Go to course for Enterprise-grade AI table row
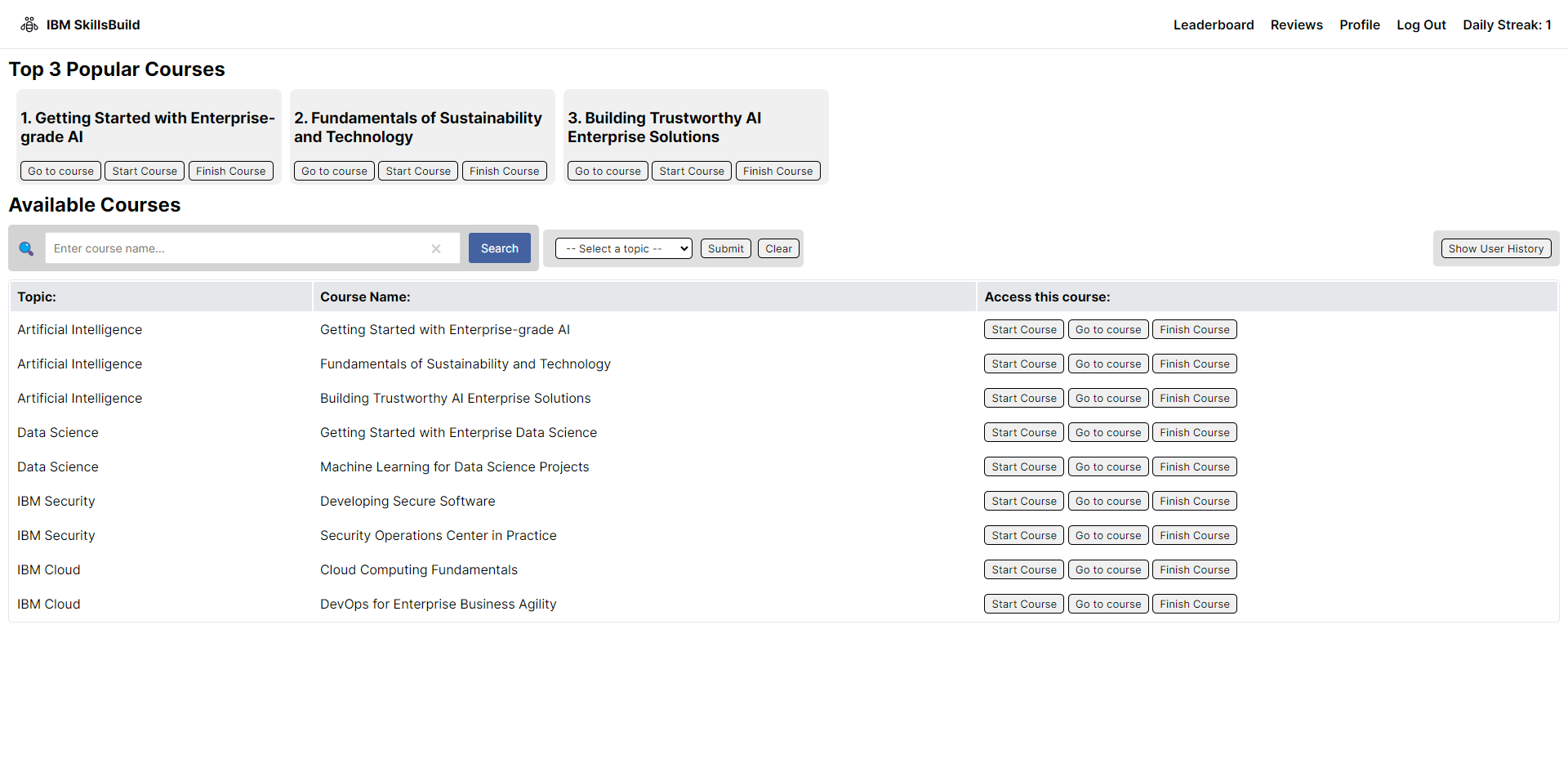Viewport: 1568px width, 772px height. pos(1108,329)
